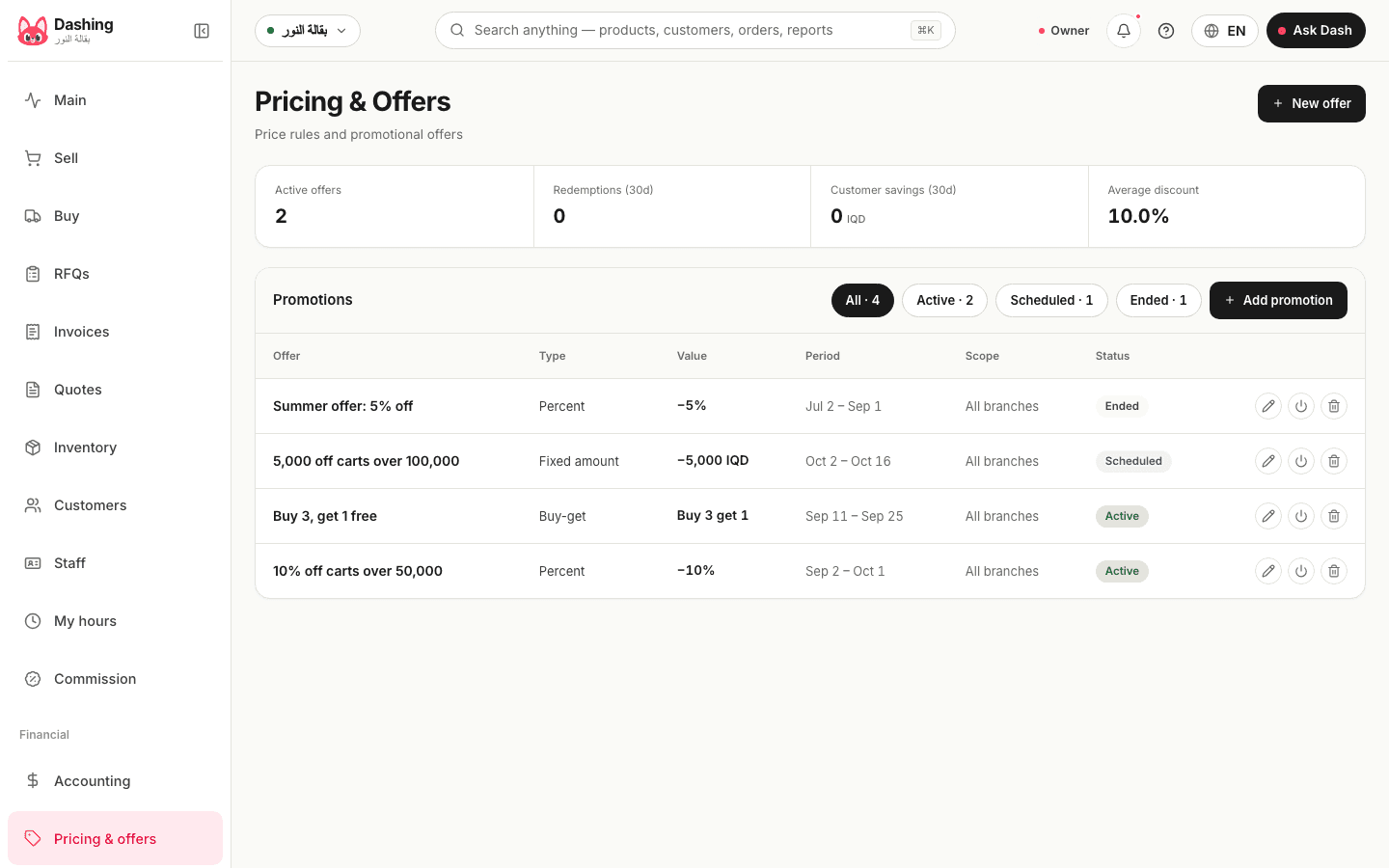Open Quotes in sidebar
The image size is (1389, 868).
coord(115,390)
